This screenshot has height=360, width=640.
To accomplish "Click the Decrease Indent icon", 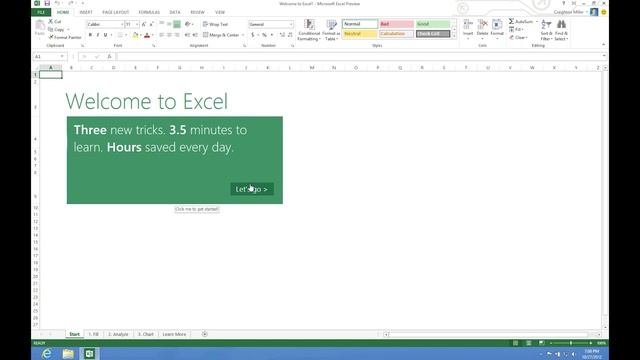I will (187, 35).
